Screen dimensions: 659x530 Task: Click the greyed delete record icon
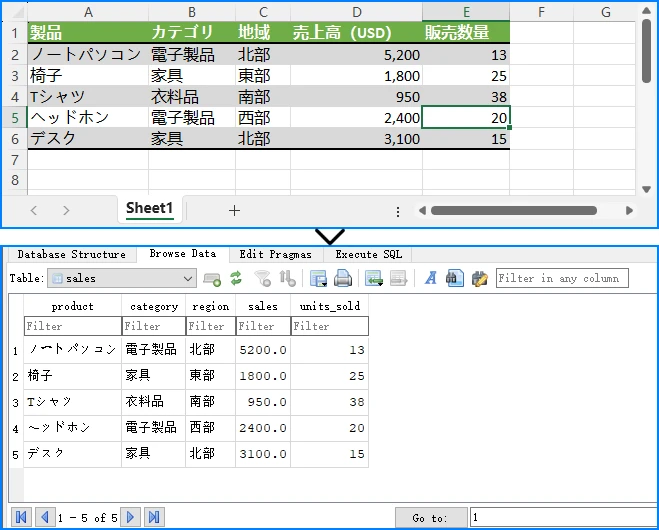pos(398,278)
